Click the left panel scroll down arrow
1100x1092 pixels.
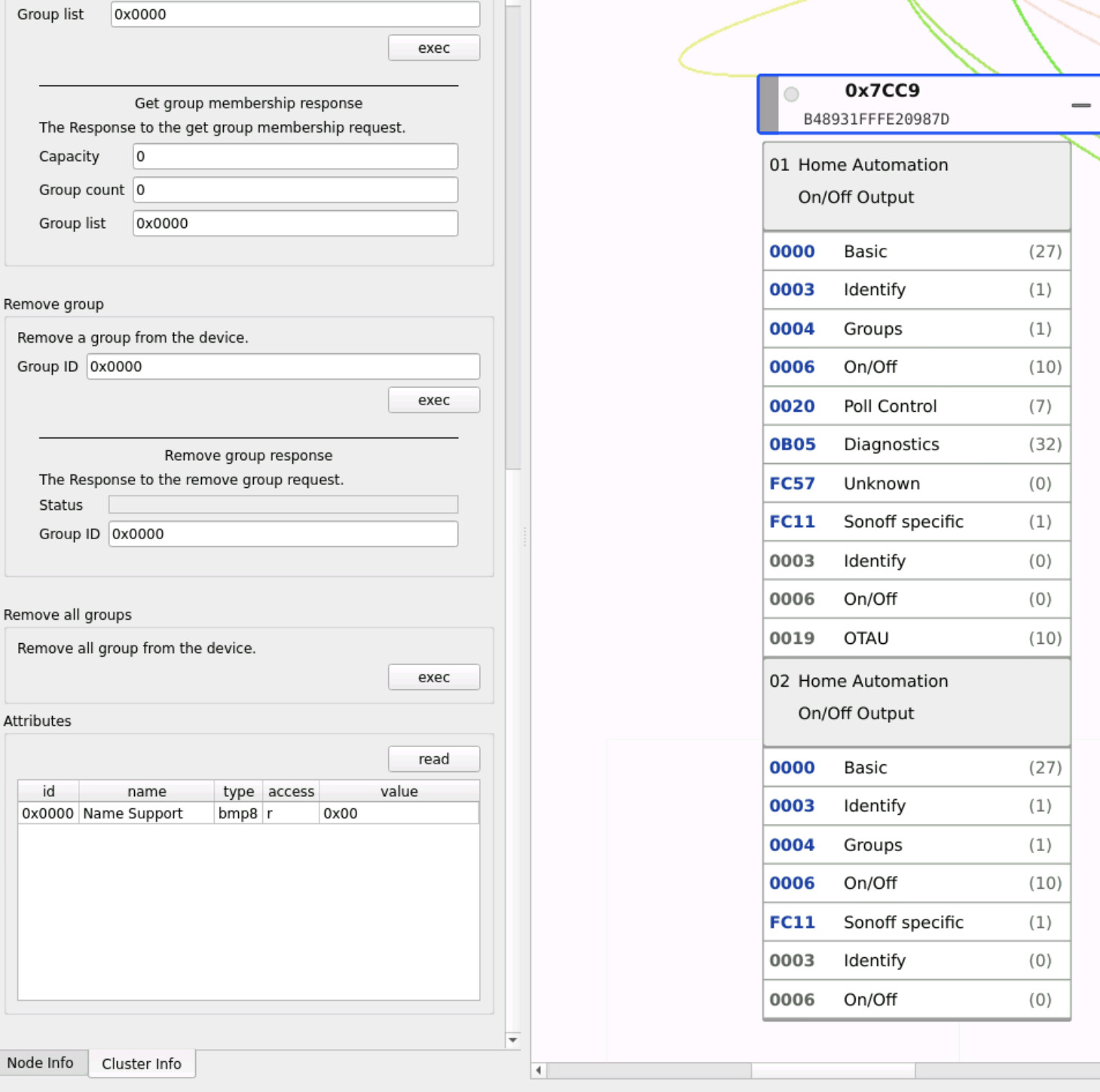[512, 1040]
